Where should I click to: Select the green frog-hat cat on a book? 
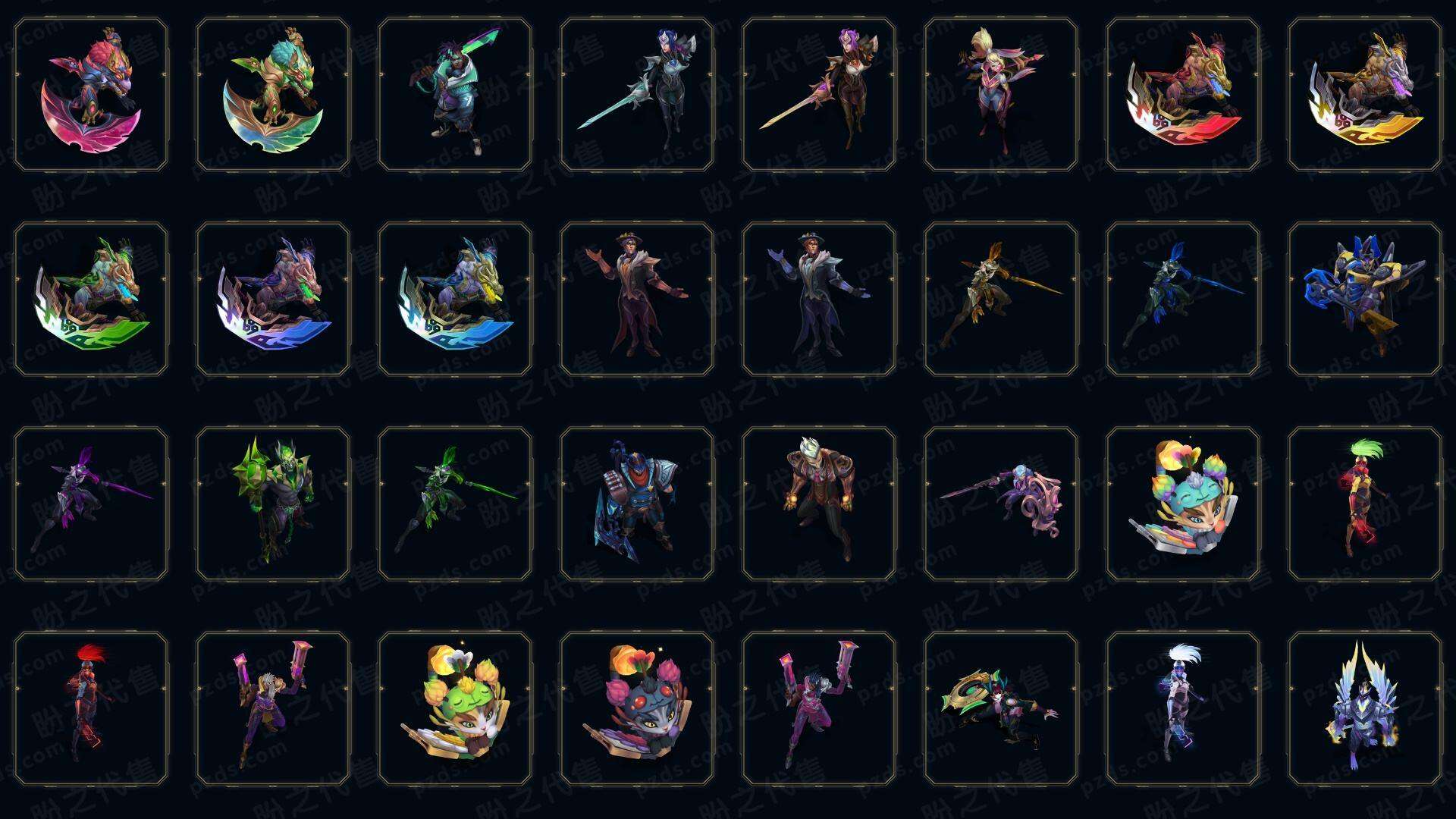click(x=455, y=708)
